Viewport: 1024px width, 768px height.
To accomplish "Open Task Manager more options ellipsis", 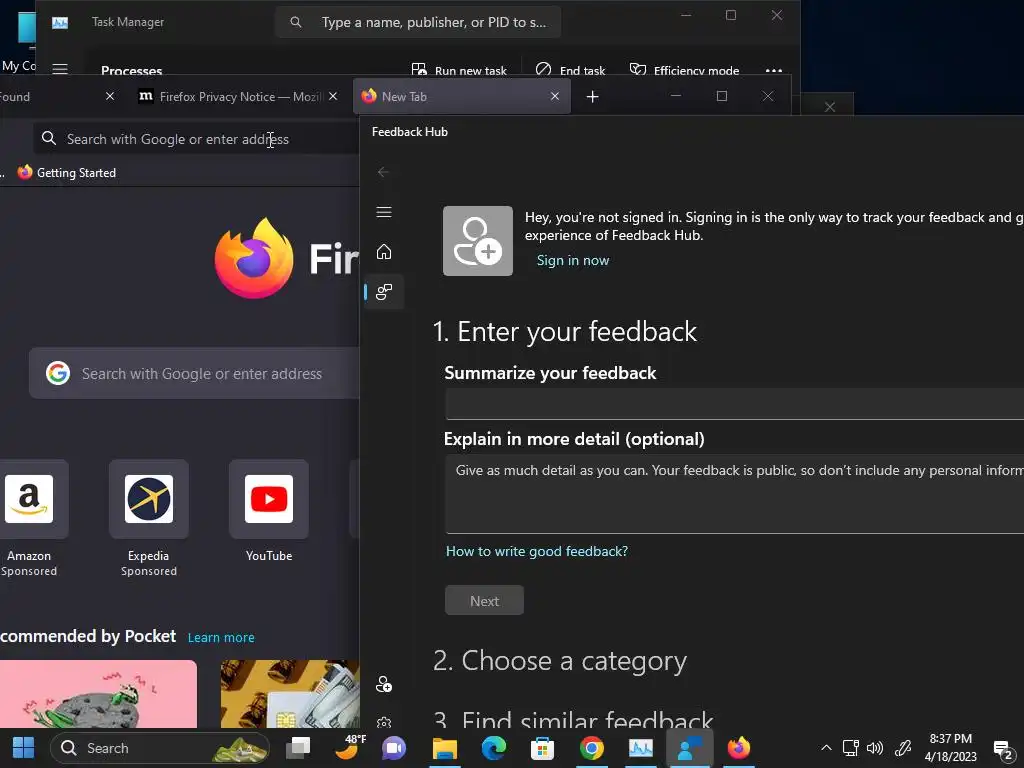I will pos(774,70).
